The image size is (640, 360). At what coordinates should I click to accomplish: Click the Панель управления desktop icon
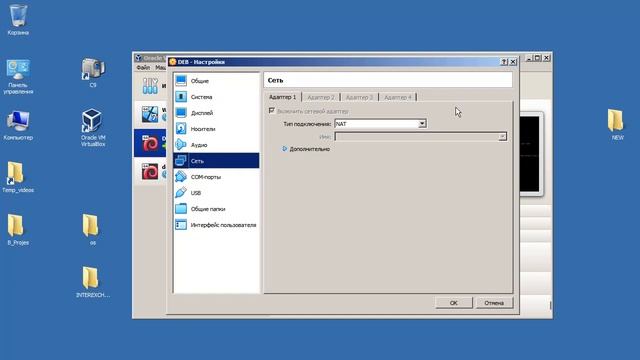tap(18, 77)
